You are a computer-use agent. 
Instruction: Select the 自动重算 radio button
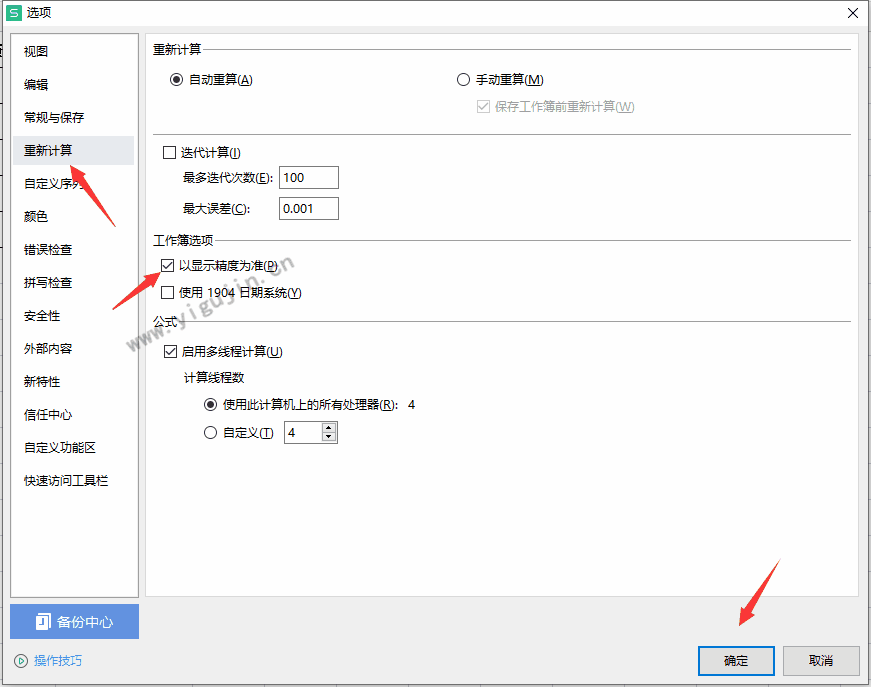[x=176, y=80]
